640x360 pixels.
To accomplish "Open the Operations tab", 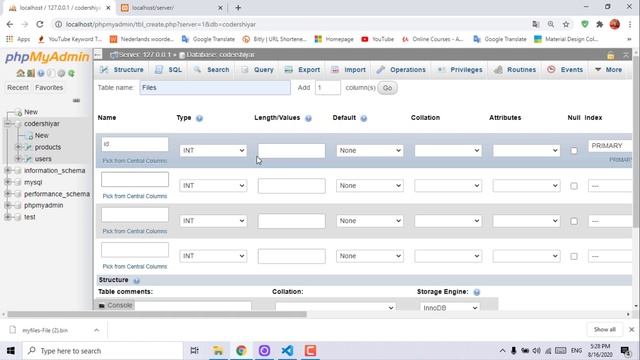I will pos(401,70).
